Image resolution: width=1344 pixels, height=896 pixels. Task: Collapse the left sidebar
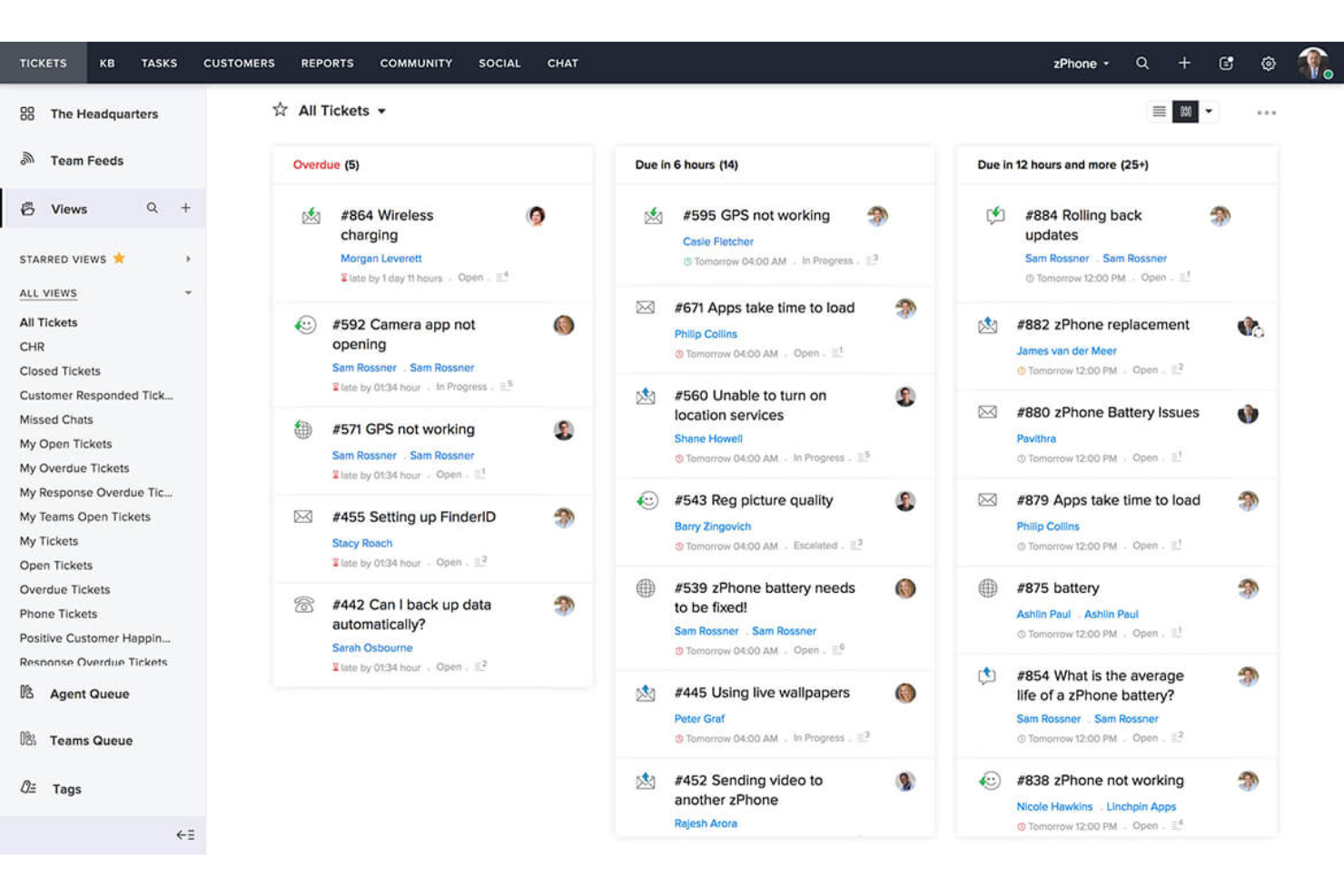pyautogui.click(x=185, y=833)
